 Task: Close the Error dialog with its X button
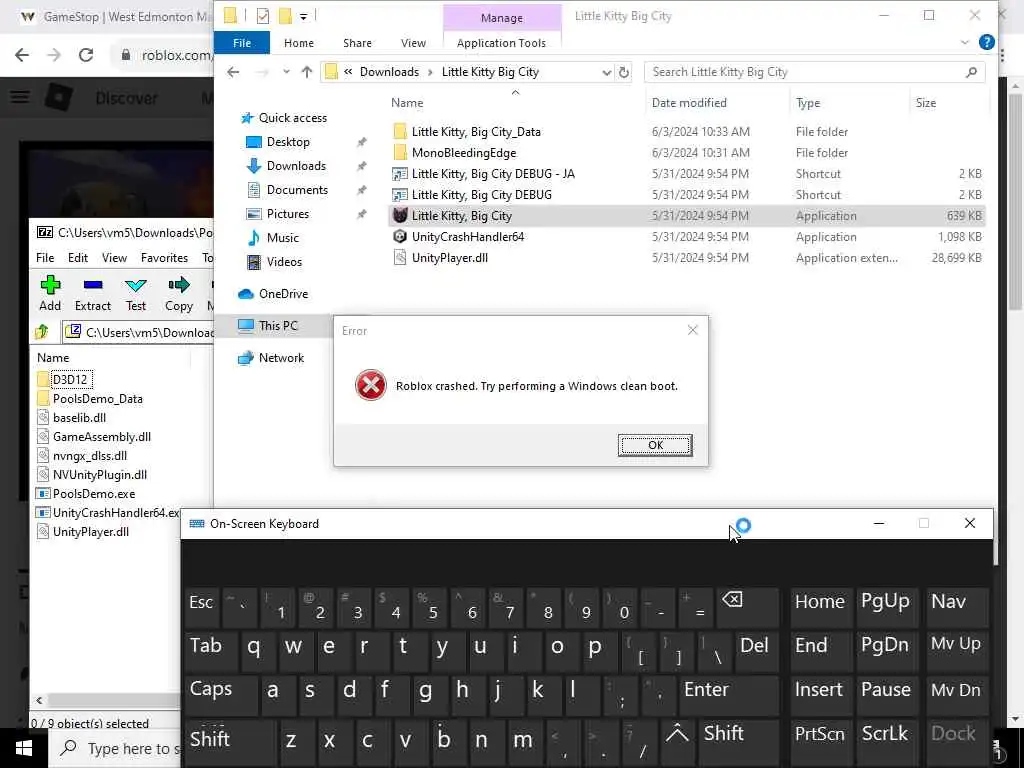tap(693, 330)
